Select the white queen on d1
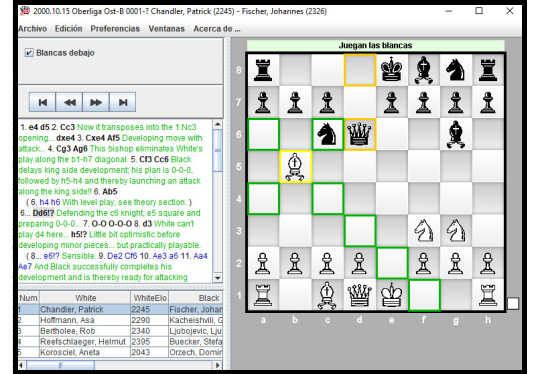This screenshot has height=374, width=540. 360,295
